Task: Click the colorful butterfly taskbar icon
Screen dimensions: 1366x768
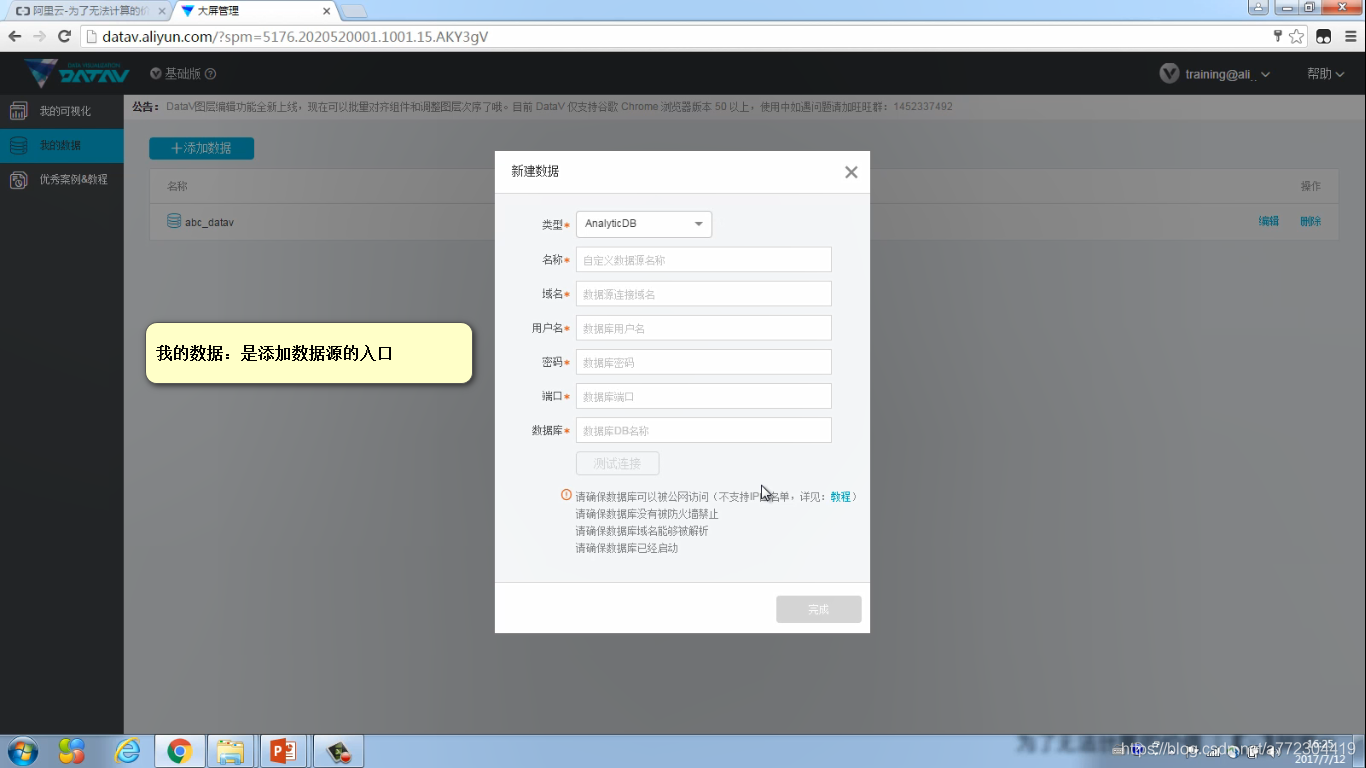Action: [x=72, y=751]
